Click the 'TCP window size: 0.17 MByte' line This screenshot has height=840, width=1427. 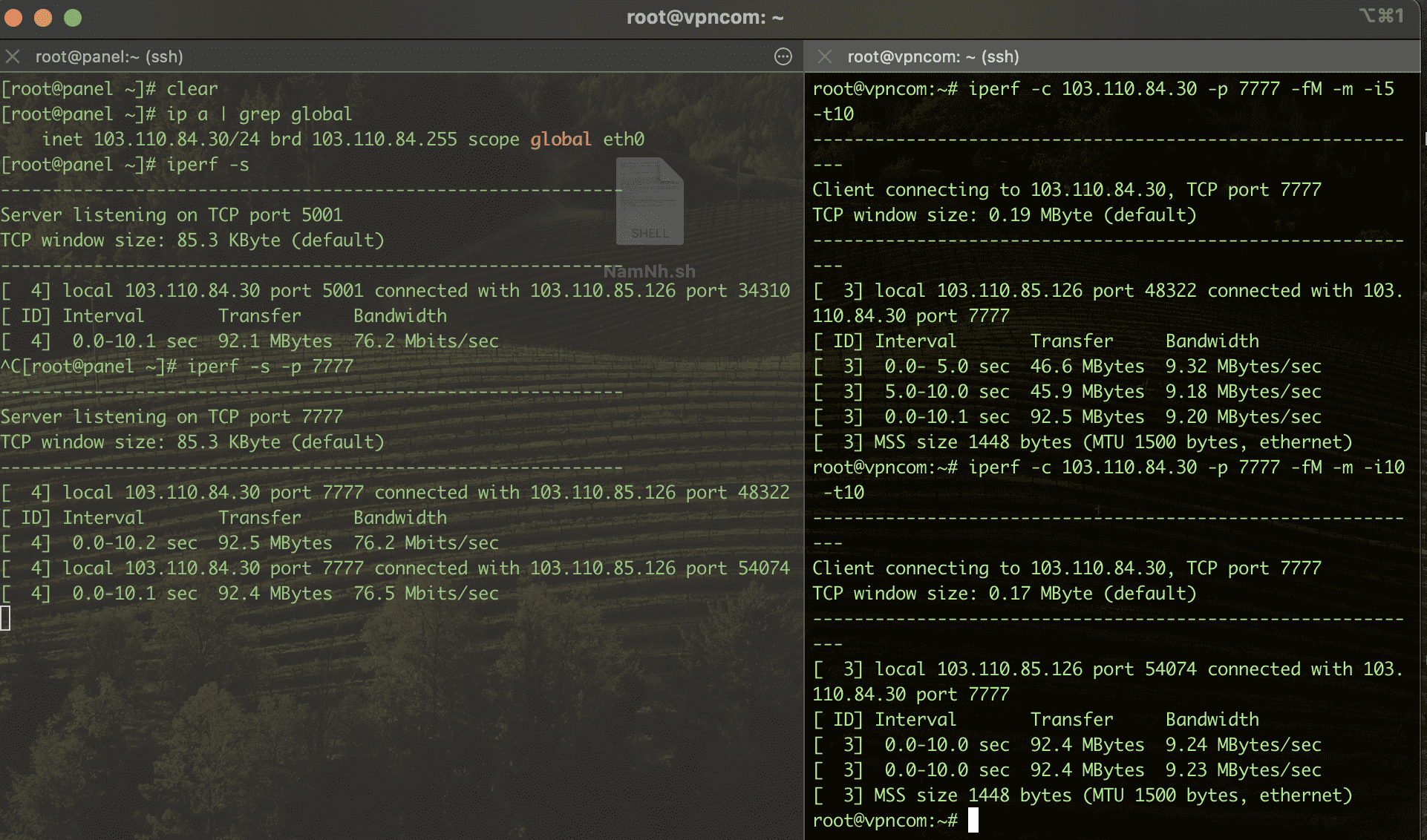1004,594
